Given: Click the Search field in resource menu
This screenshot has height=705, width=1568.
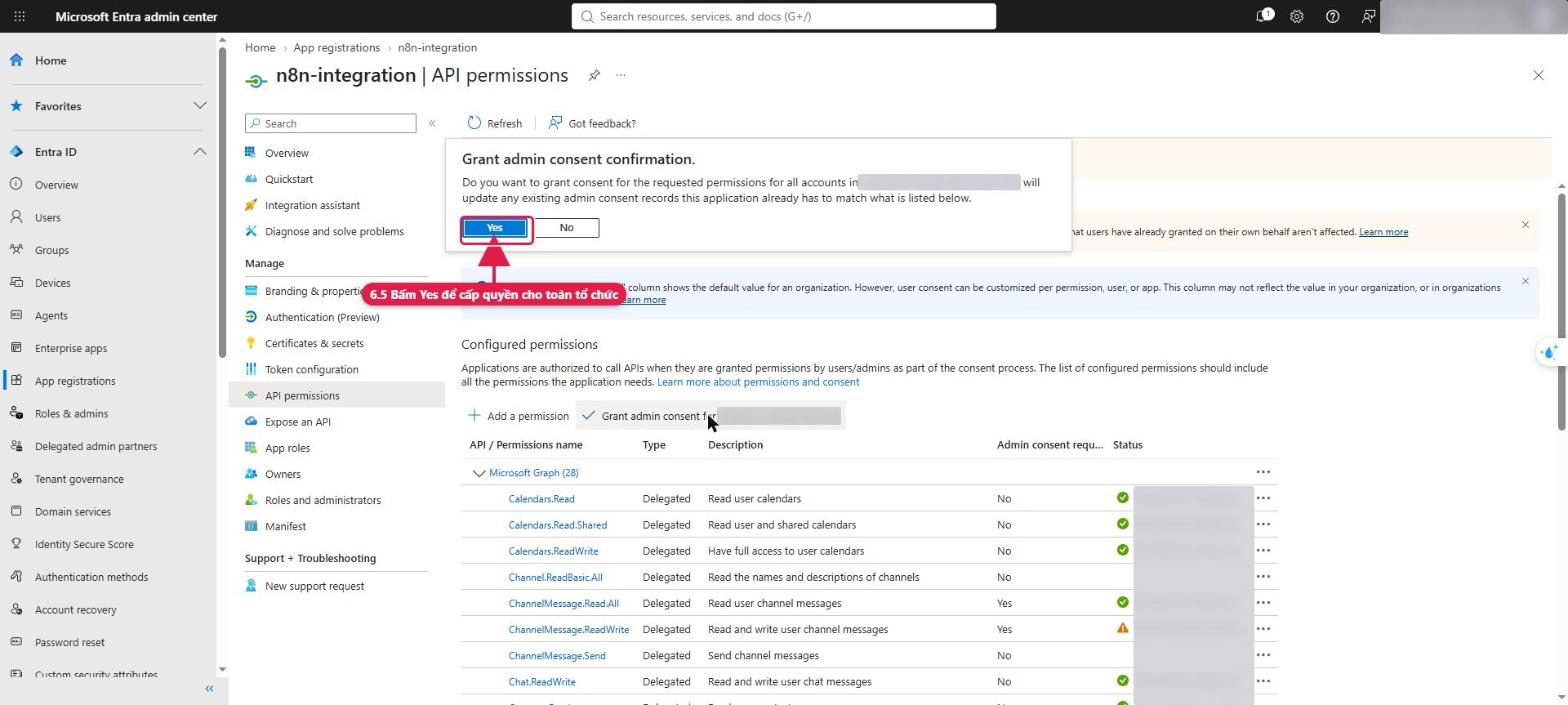Looking at the screenshot, I should [330, 123].
